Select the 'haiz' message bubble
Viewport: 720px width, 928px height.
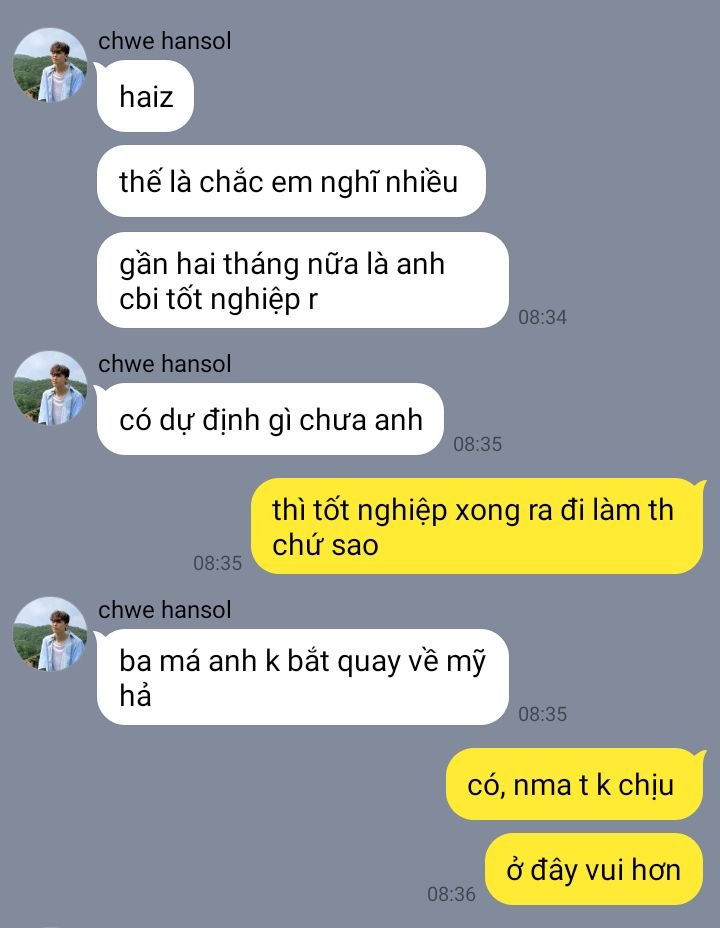click(x=146, y=96)
